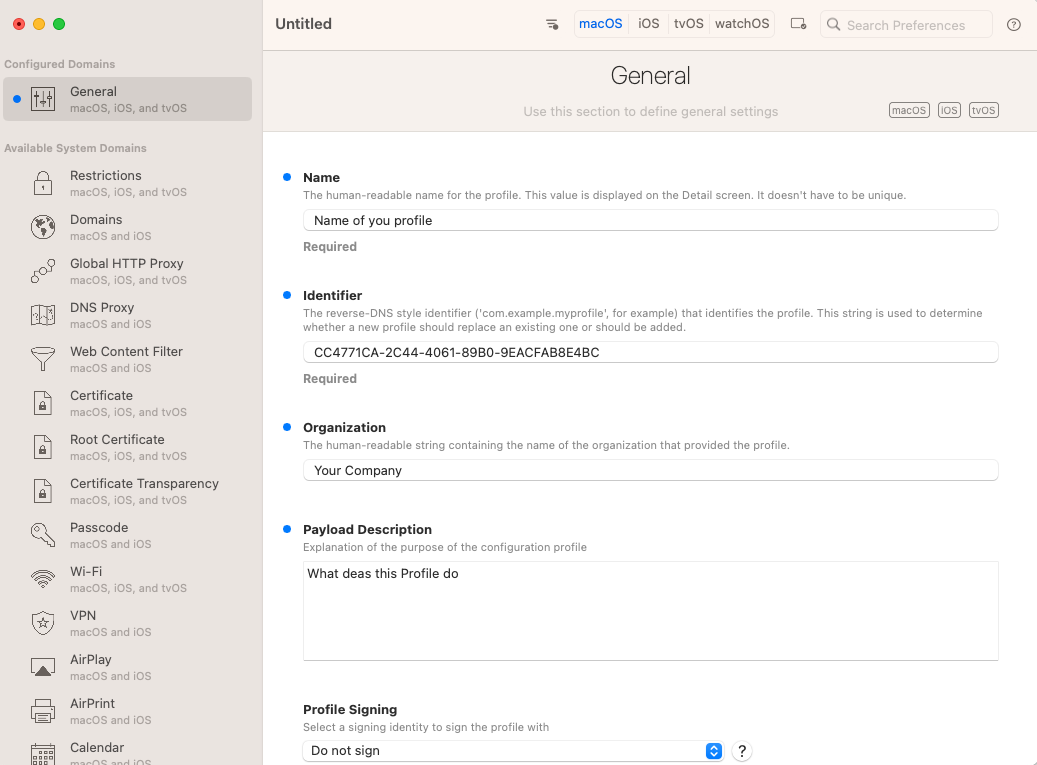Switch to the watchOS platform tab
1037x765 pixels.
coord(742,24)
